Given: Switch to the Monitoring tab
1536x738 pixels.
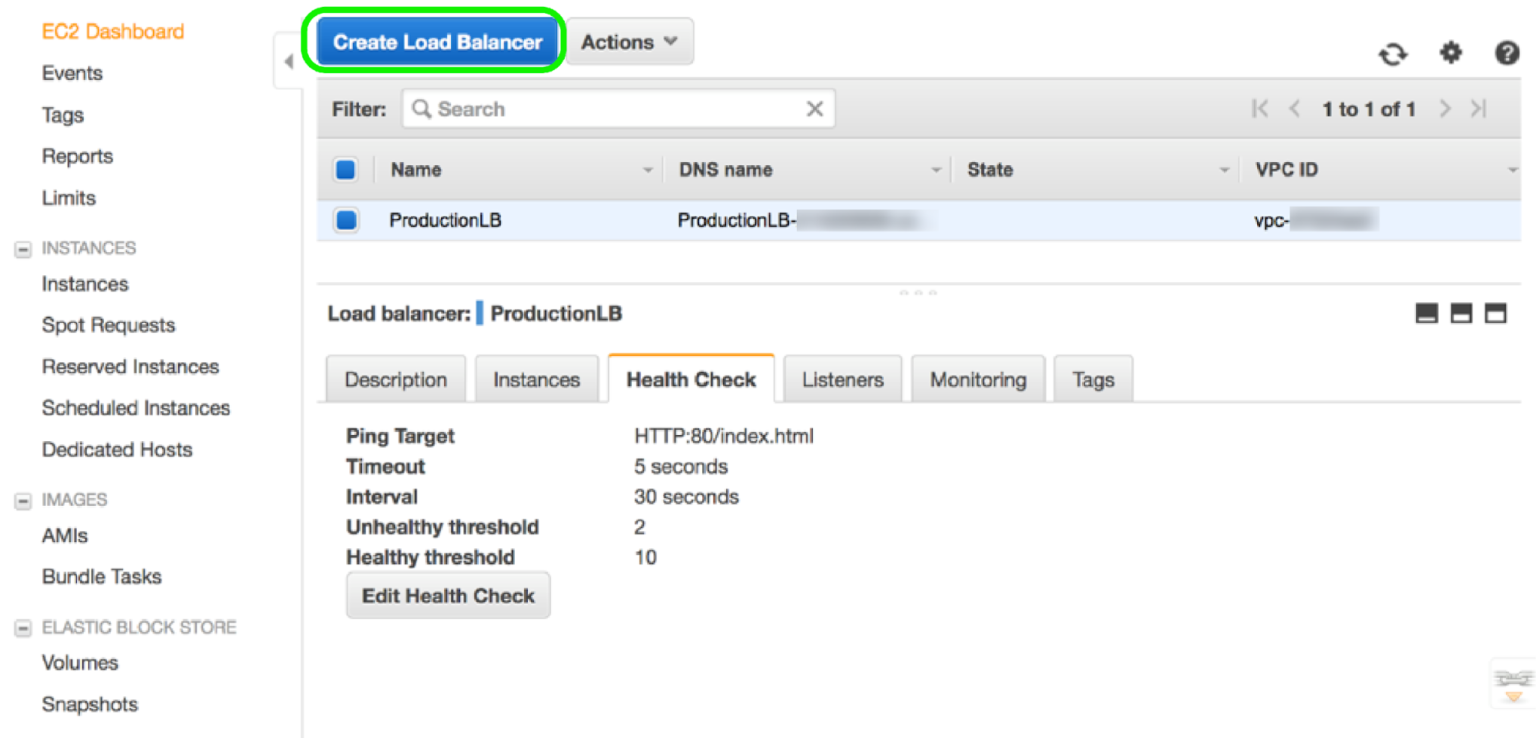Looking at the screenshot, I should (x=978, y=379).
